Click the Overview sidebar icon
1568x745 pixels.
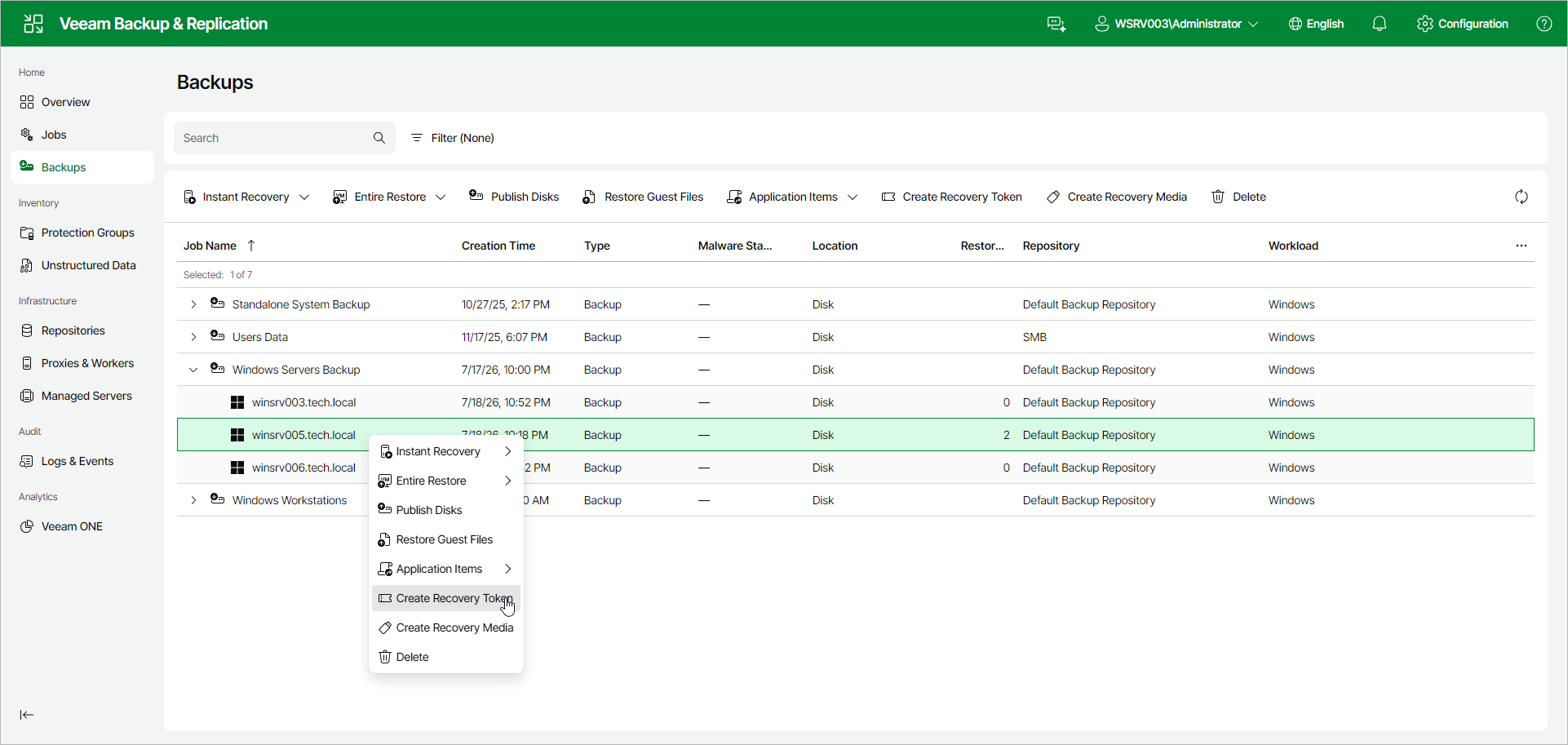(x=27, y=102)
